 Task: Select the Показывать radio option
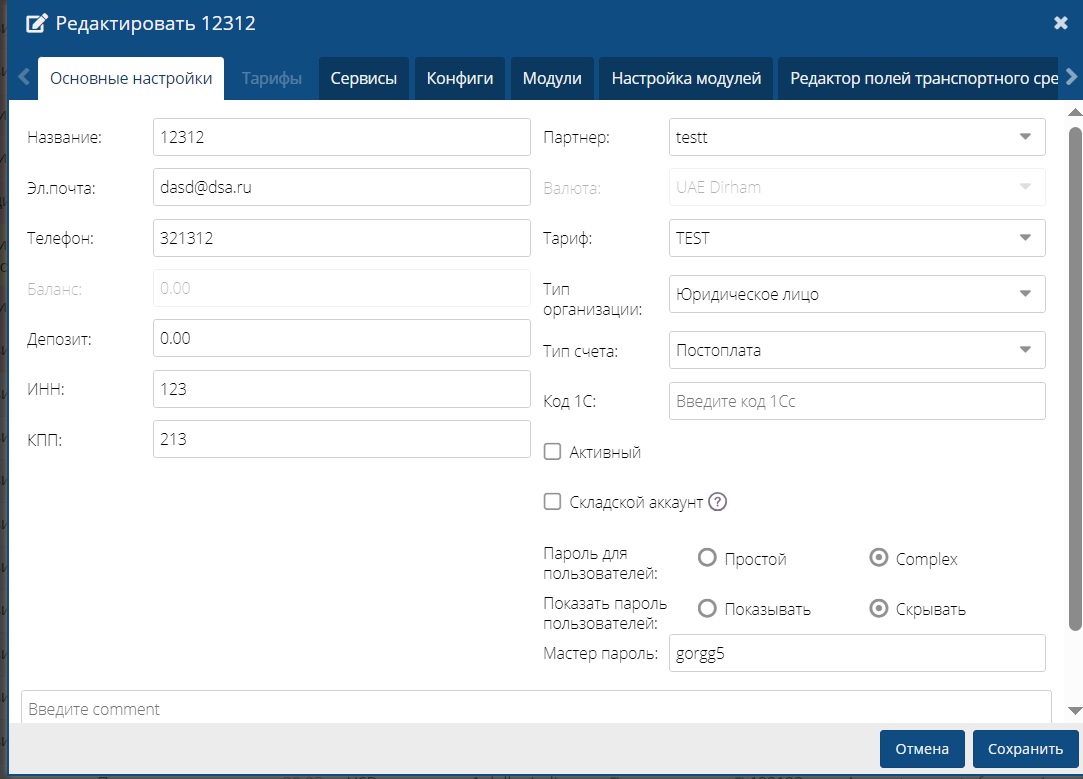click(x=707, y=608)
